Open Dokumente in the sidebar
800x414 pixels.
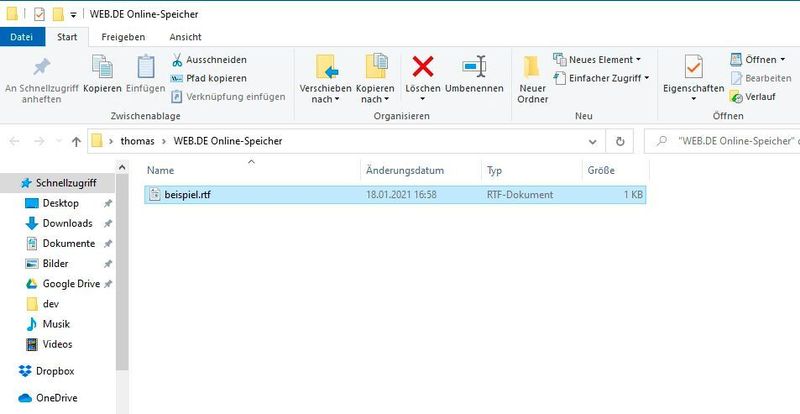coord(68,243)
